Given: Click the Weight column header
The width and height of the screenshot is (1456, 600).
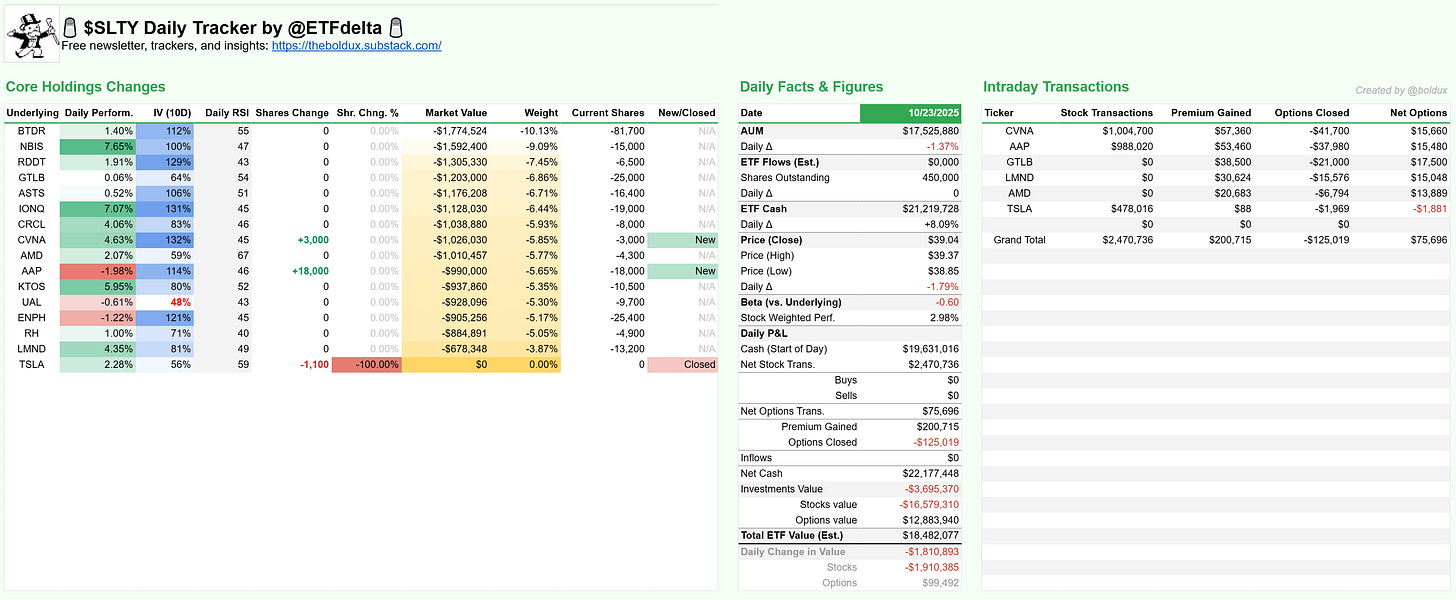Looking at the screenshot, I should 526,113.
